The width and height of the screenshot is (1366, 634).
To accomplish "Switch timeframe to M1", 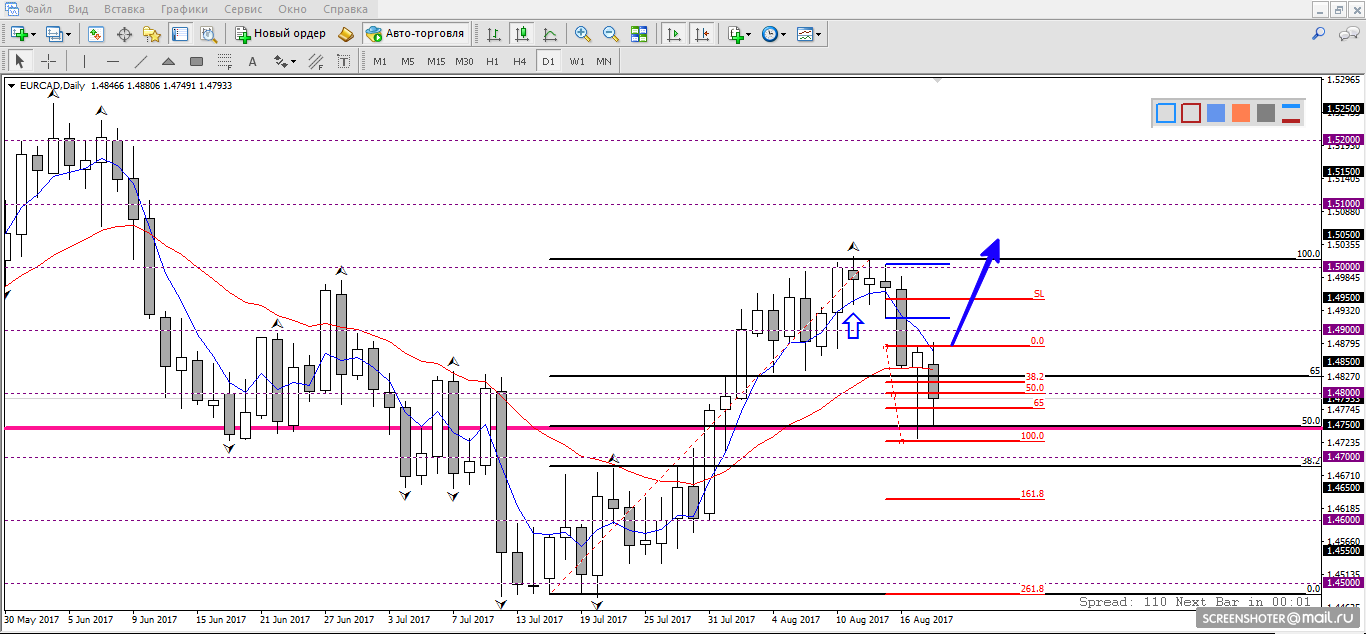I will click(x=380, y=61).
